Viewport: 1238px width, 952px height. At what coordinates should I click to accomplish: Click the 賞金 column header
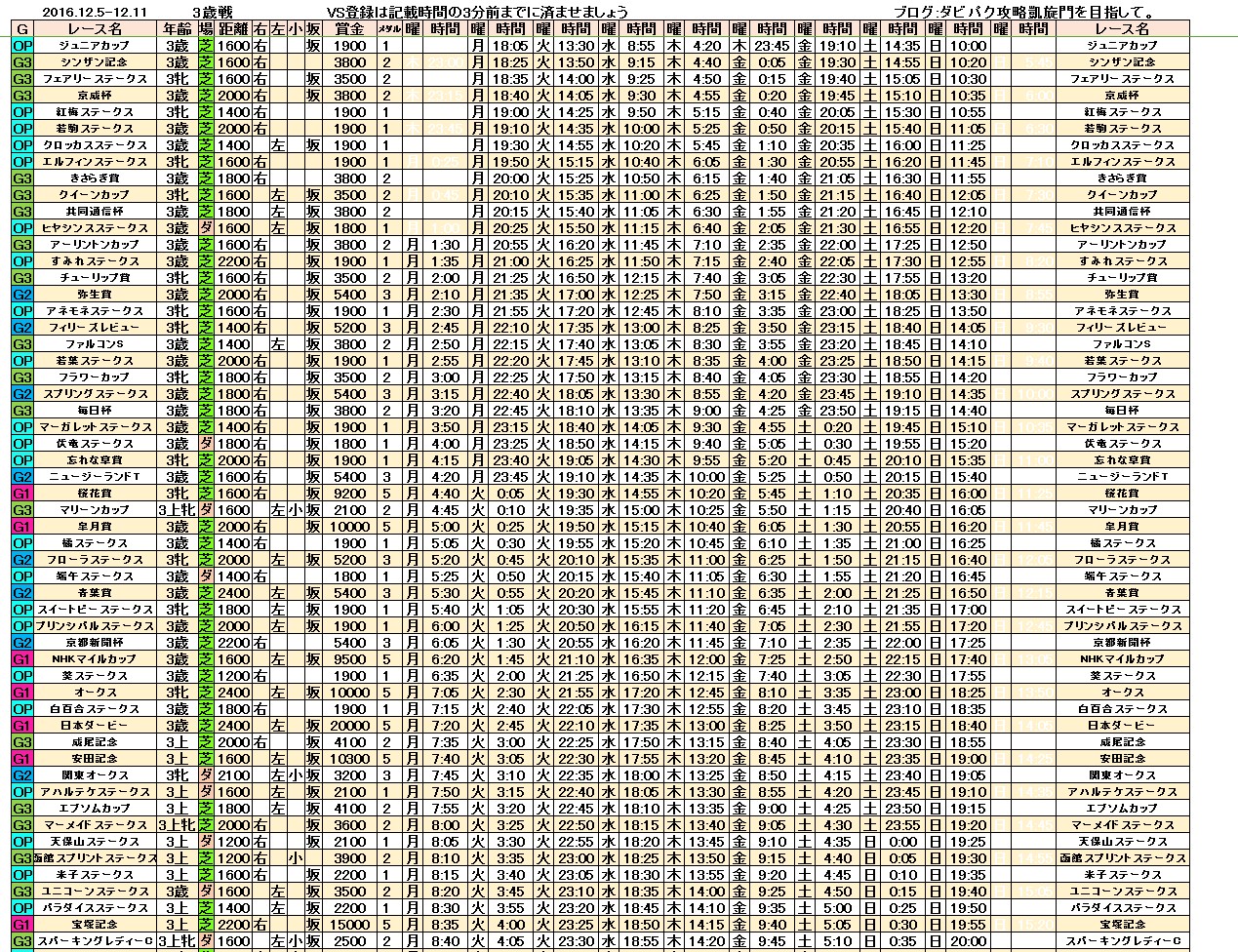click(349, 29)
